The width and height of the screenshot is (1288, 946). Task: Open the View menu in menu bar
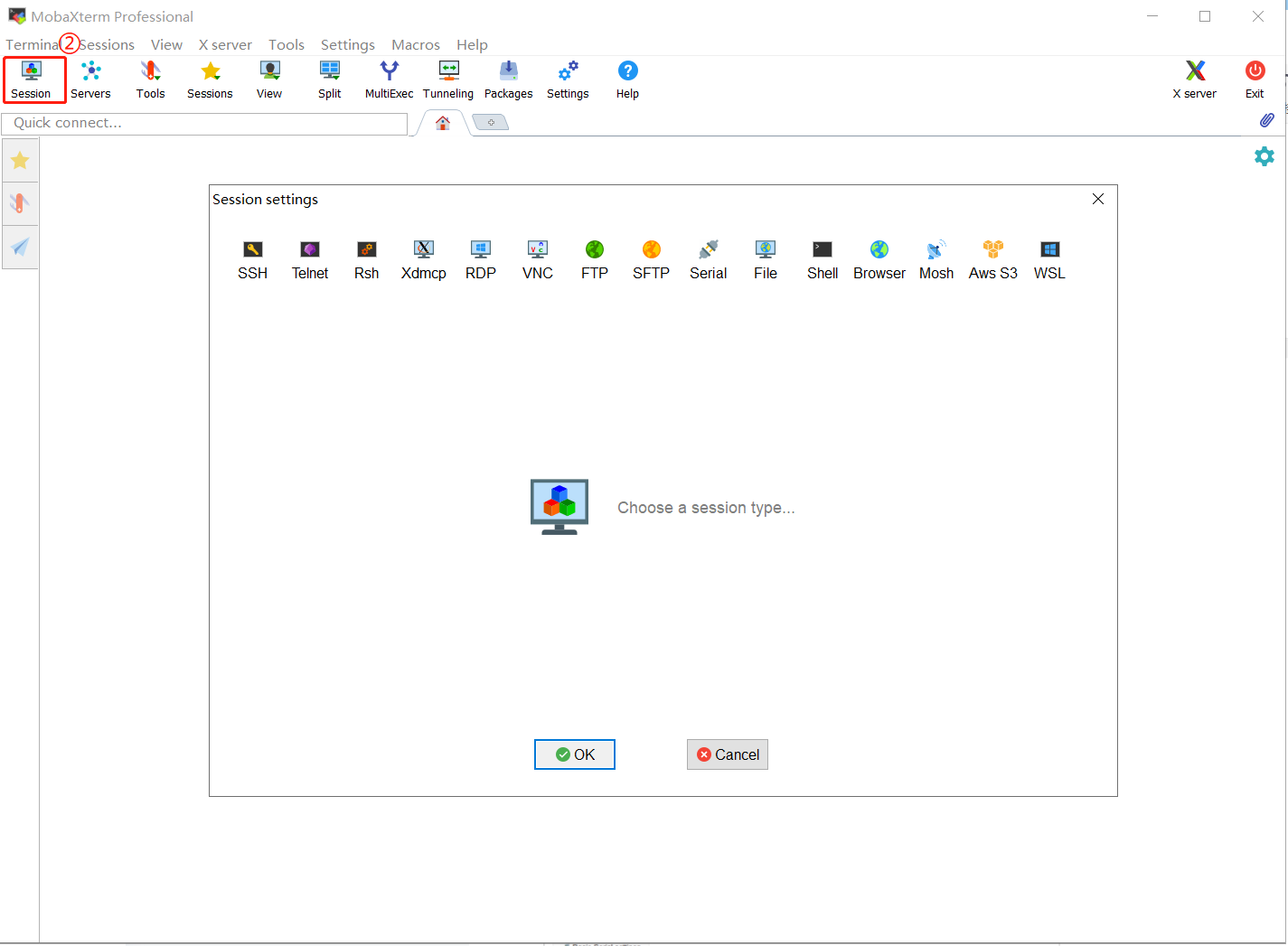coord(166,44)
